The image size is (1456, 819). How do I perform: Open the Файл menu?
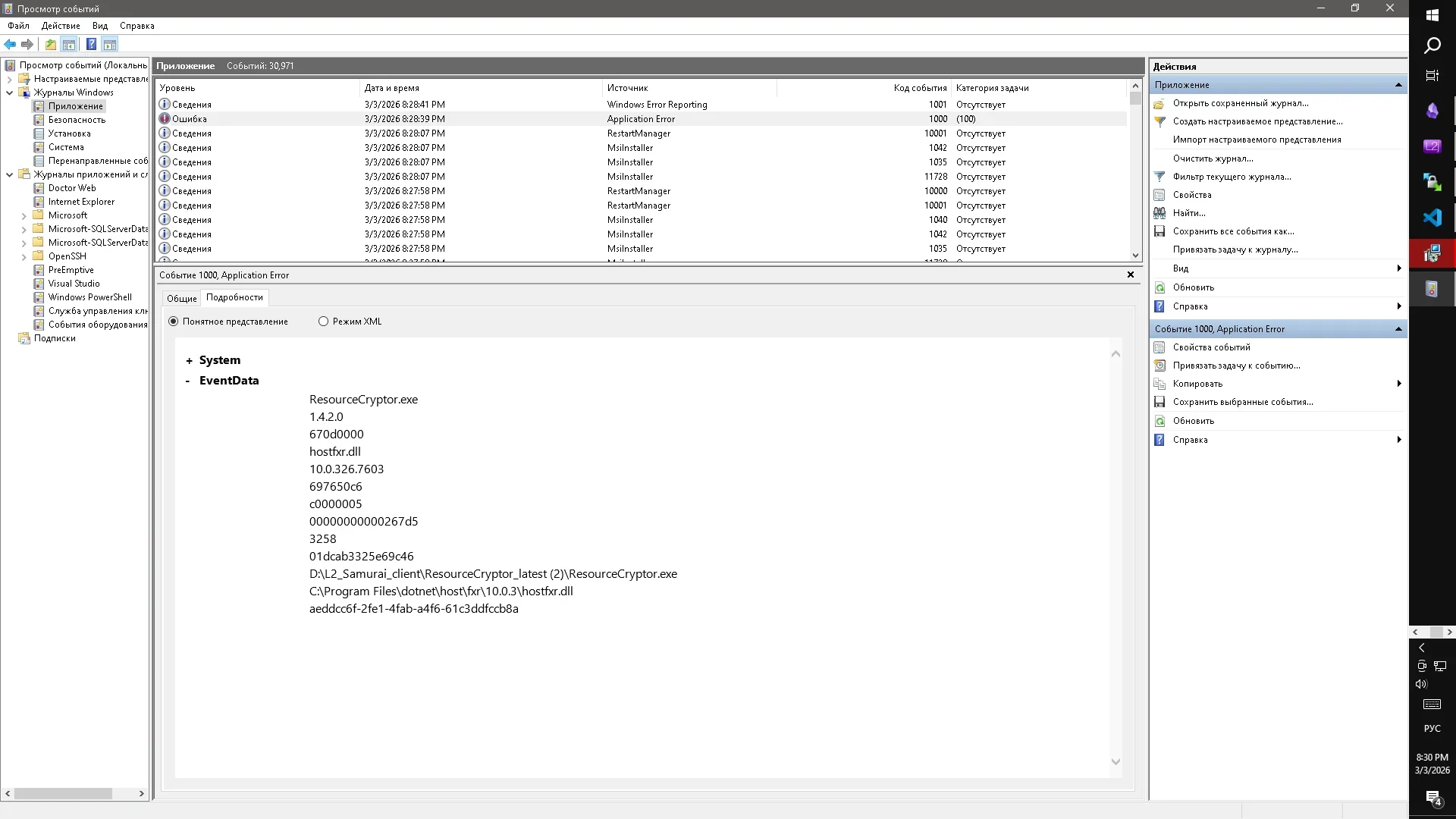coord(19,26)
